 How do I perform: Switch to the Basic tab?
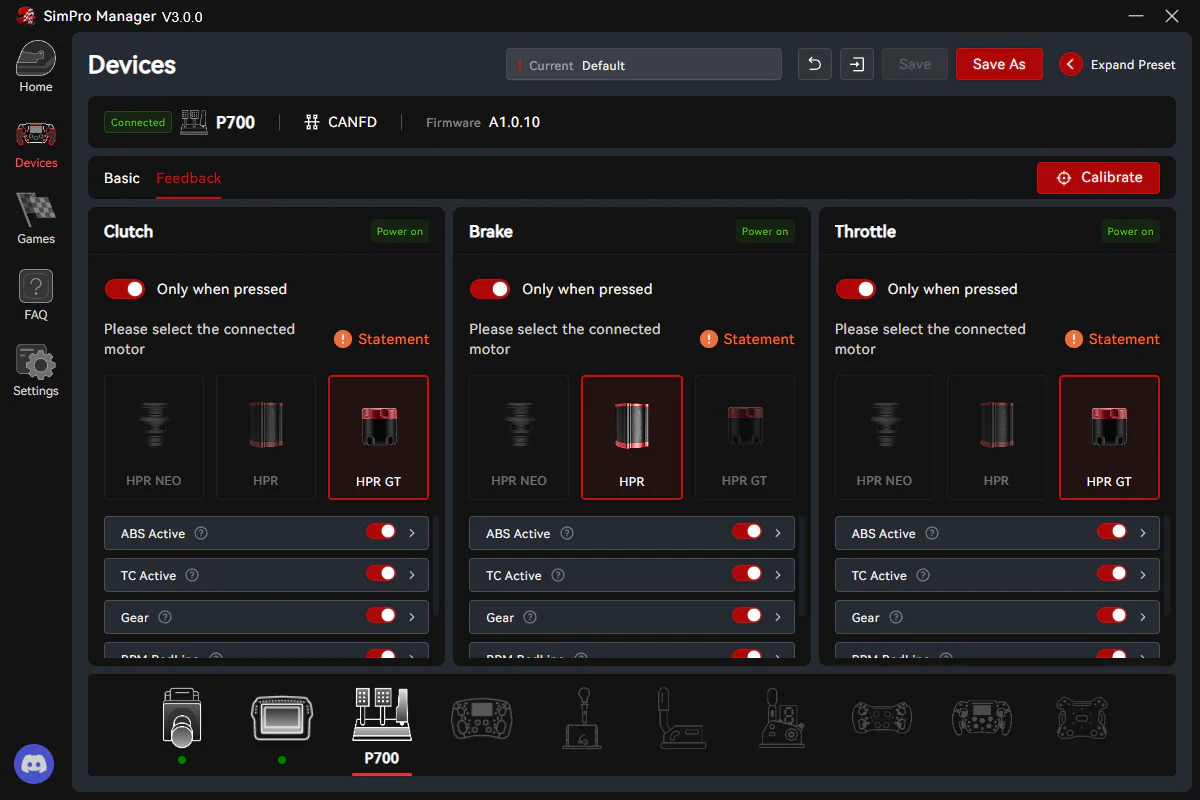tap(122, 178)
